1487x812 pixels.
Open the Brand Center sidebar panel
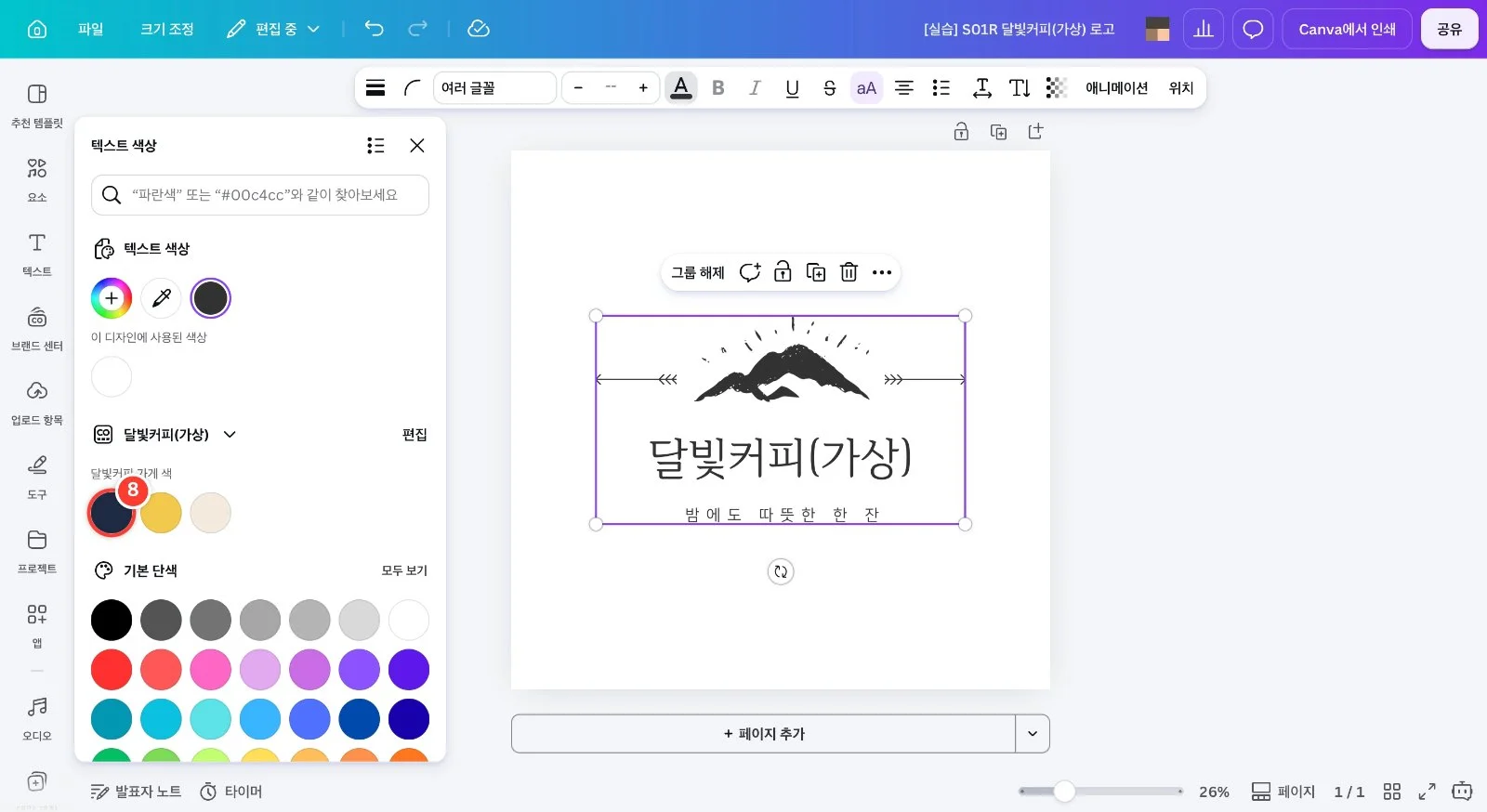(x=37, y=328)
